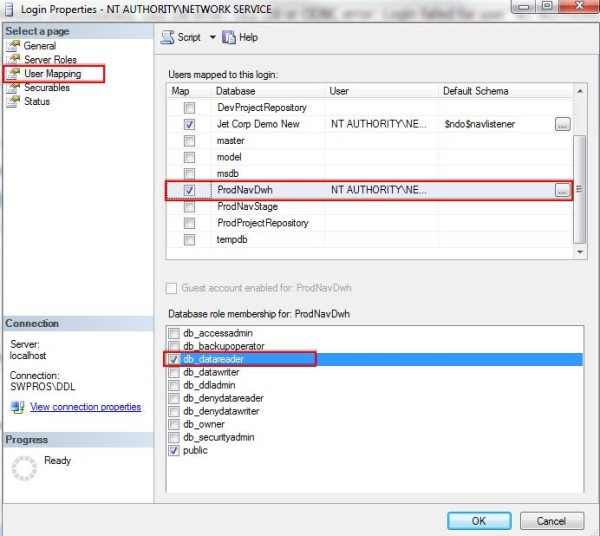
Task: Open the Script dropdown arrow
Action: point(212,37)
